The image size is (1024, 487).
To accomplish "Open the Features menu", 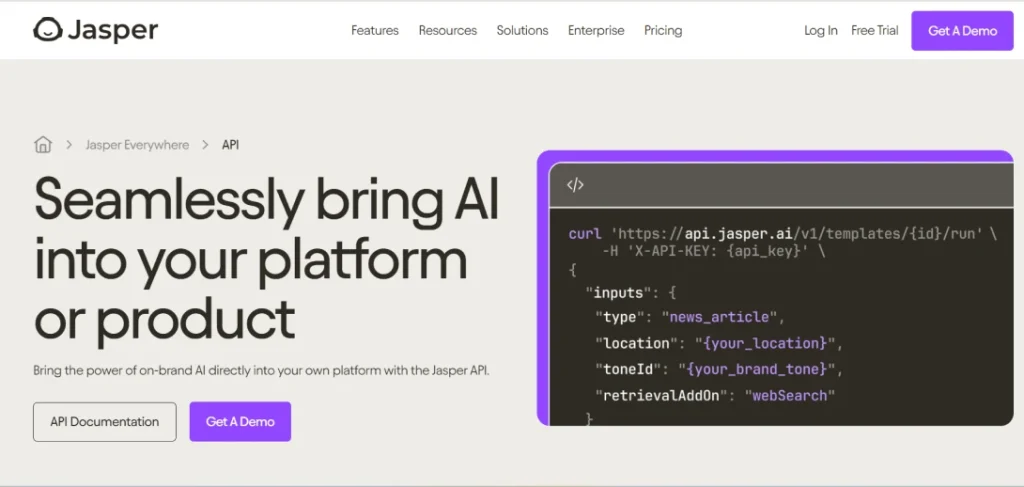I will click(x=375, y=31).
